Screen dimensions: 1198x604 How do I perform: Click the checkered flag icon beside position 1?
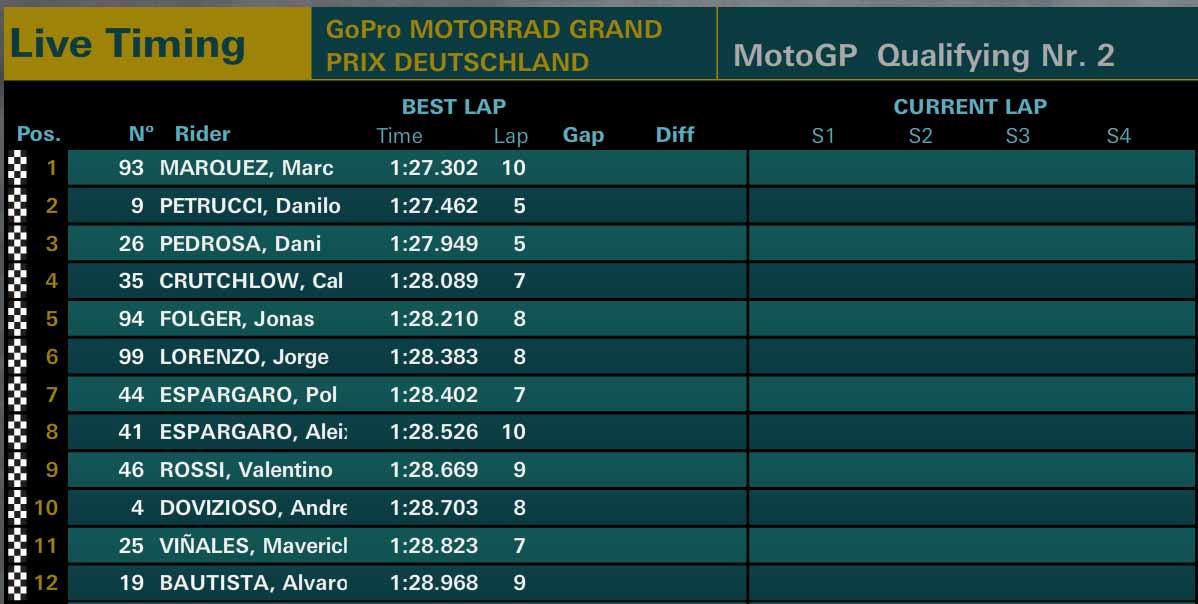tap(18, 168)
